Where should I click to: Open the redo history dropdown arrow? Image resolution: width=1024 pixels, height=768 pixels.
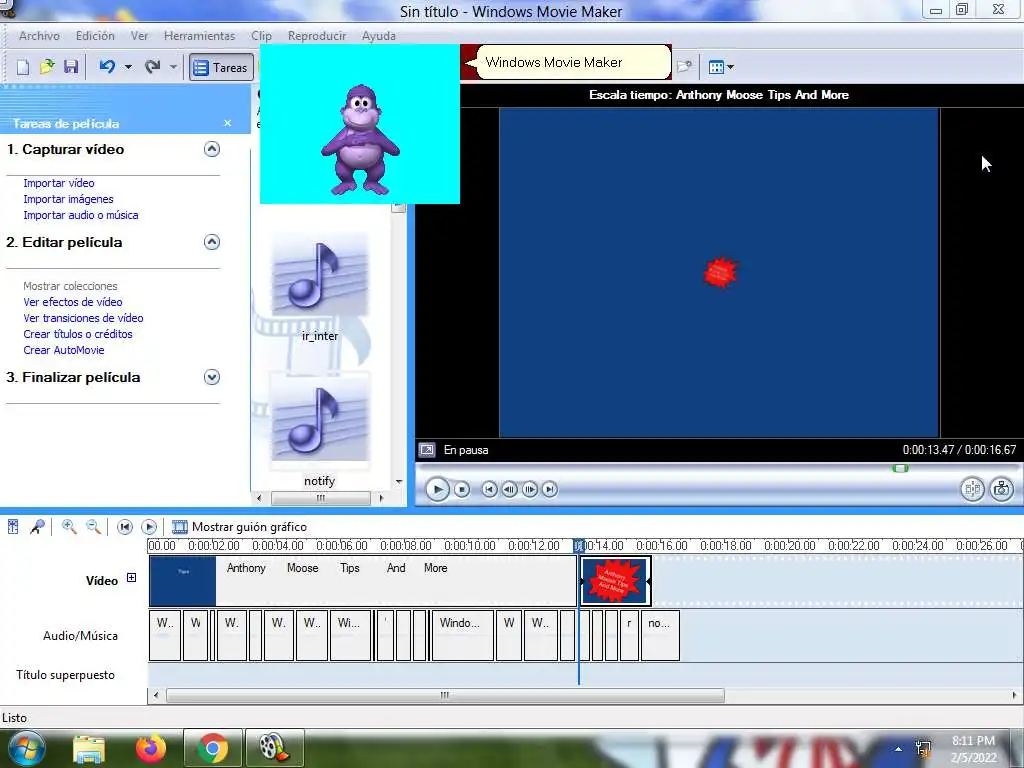[x=173, y=67]
